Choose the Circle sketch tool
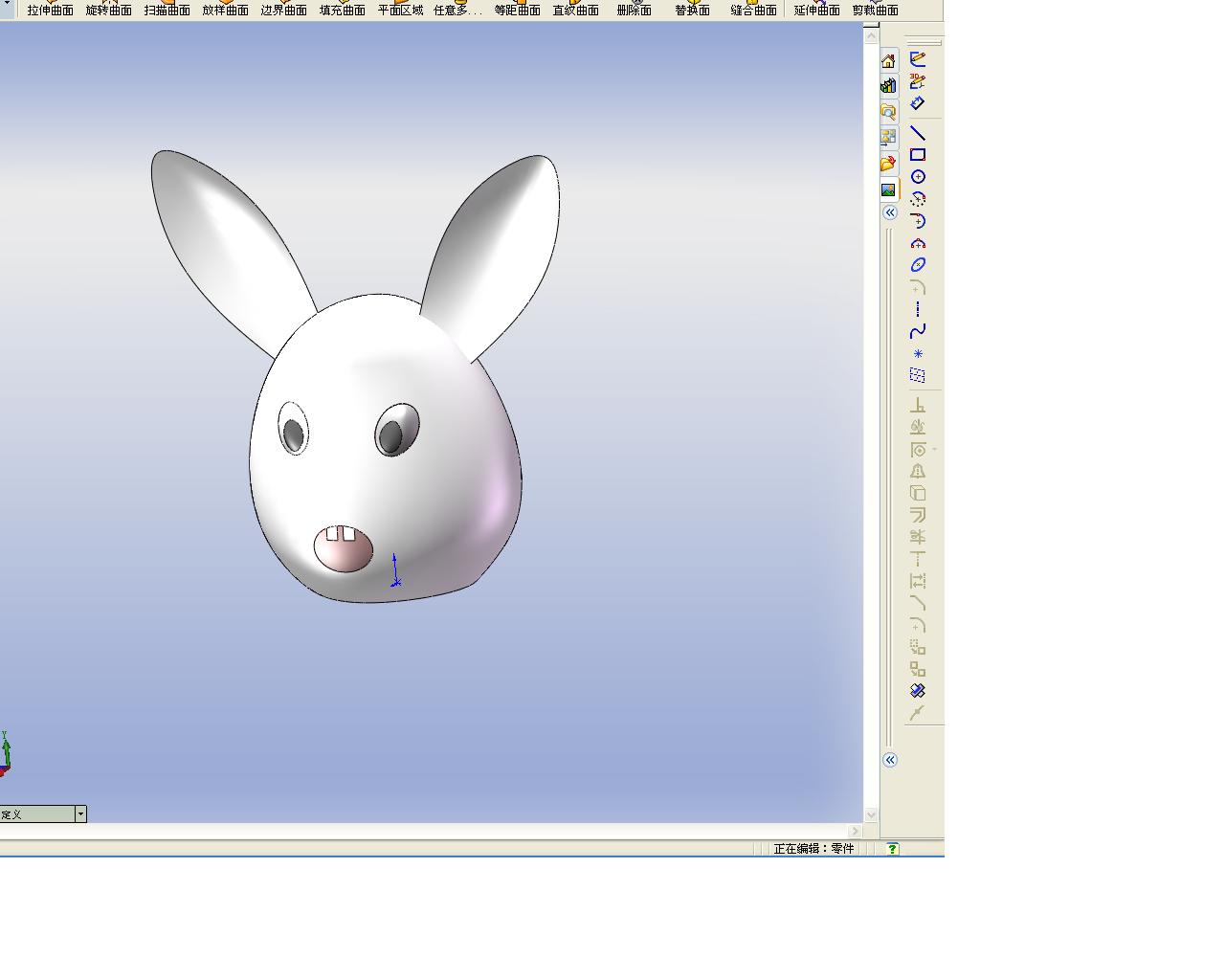The width and height of the screenshot is (1225, 980). point(918,177)
